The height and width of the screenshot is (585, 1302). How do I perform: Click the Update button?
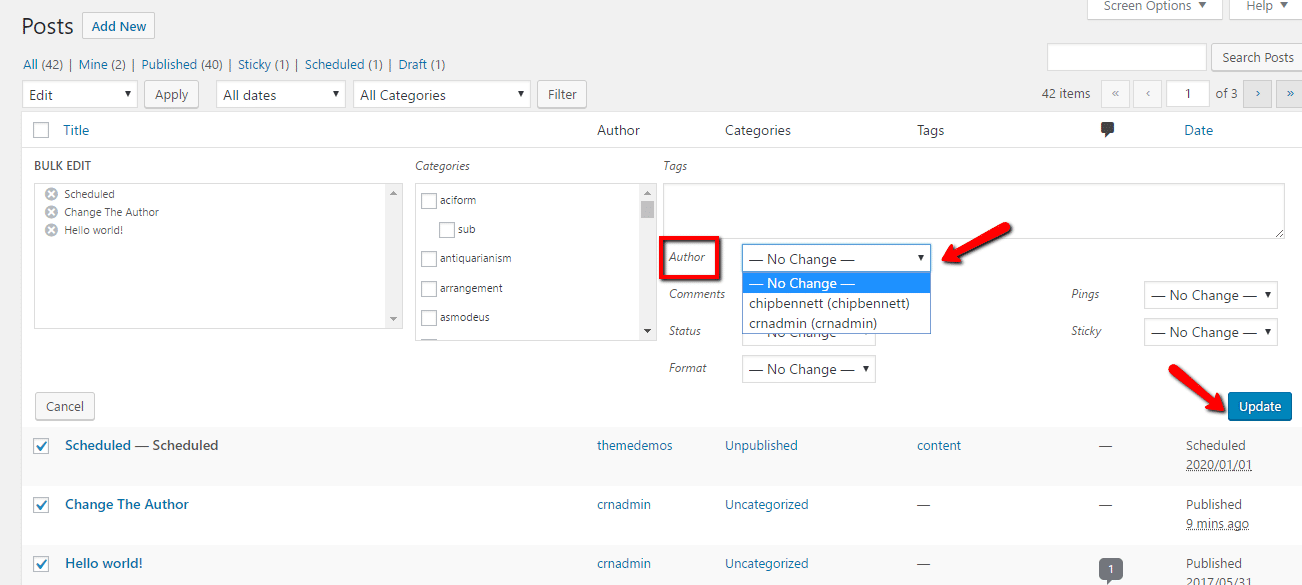[x=1259, y=406]
